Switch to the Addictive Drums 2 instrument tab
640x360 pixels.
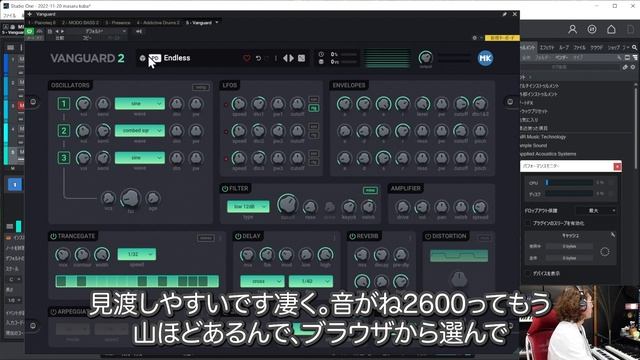pos(158,22)
